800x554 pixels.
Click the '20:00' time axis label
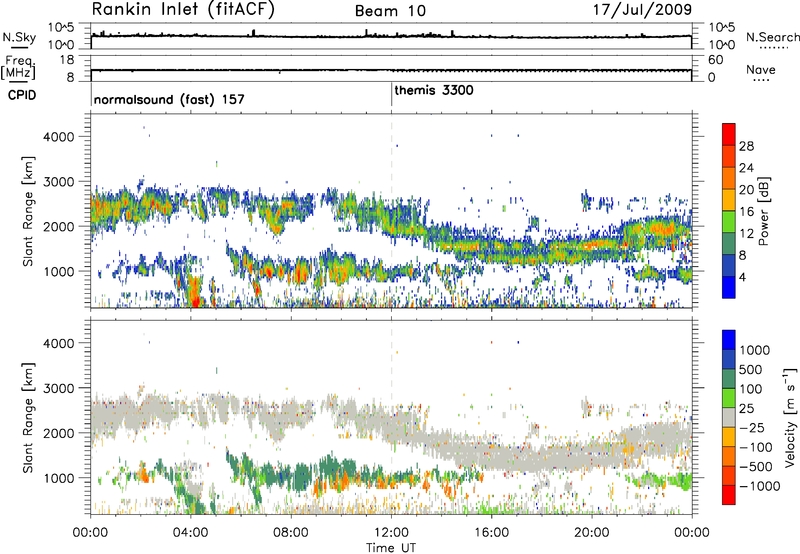[x=592, y=533]
